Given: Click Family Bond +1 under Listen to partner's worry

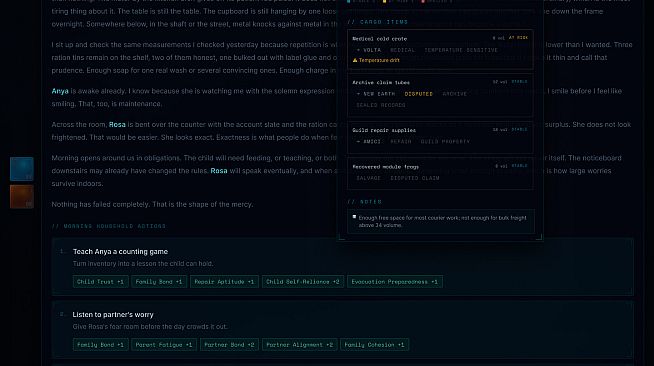Looking at the screenshot, I should pos(101,345).
